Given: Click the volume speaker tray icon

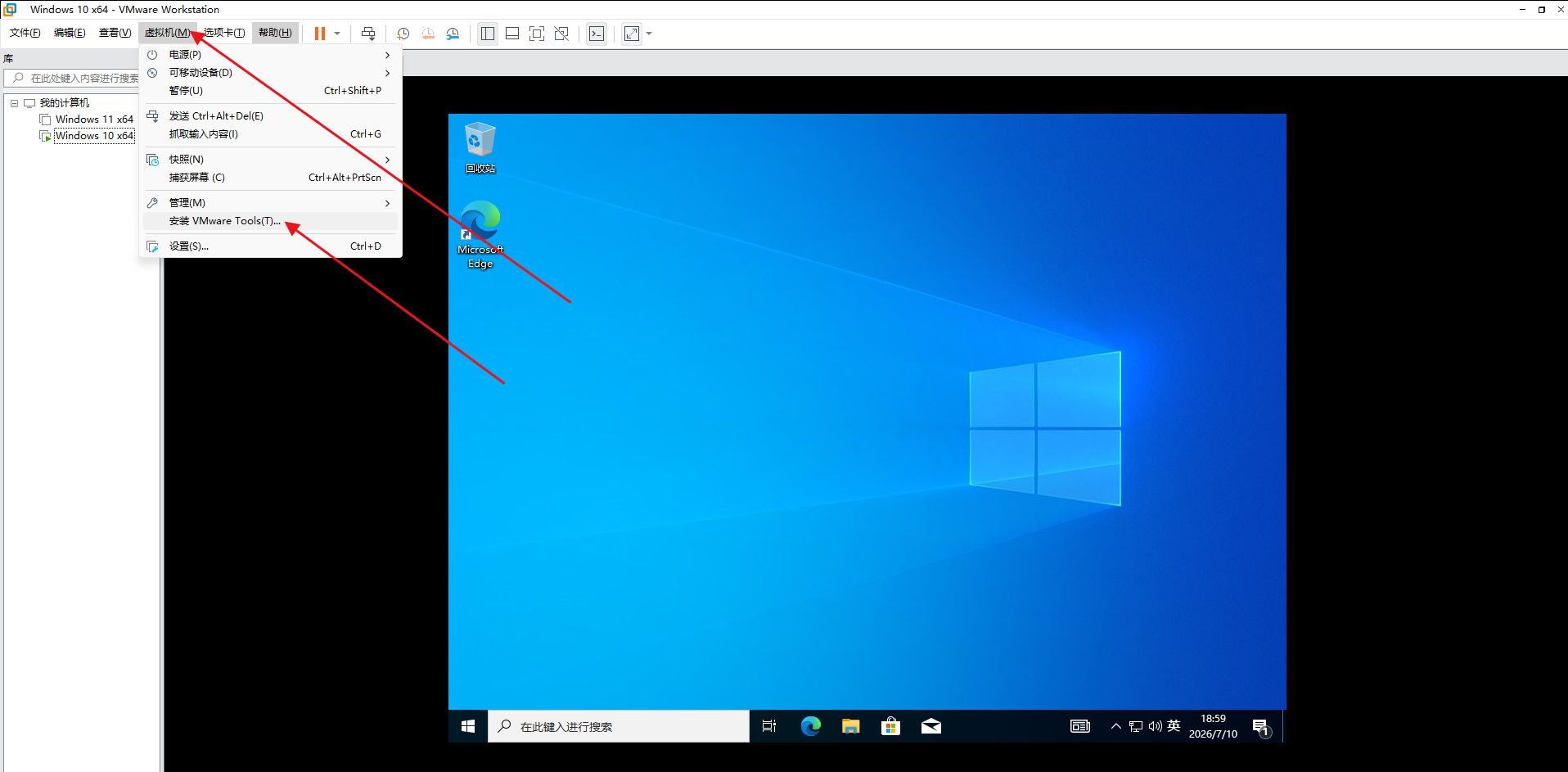Looking at the screenshot, I should coord(1156,726).
